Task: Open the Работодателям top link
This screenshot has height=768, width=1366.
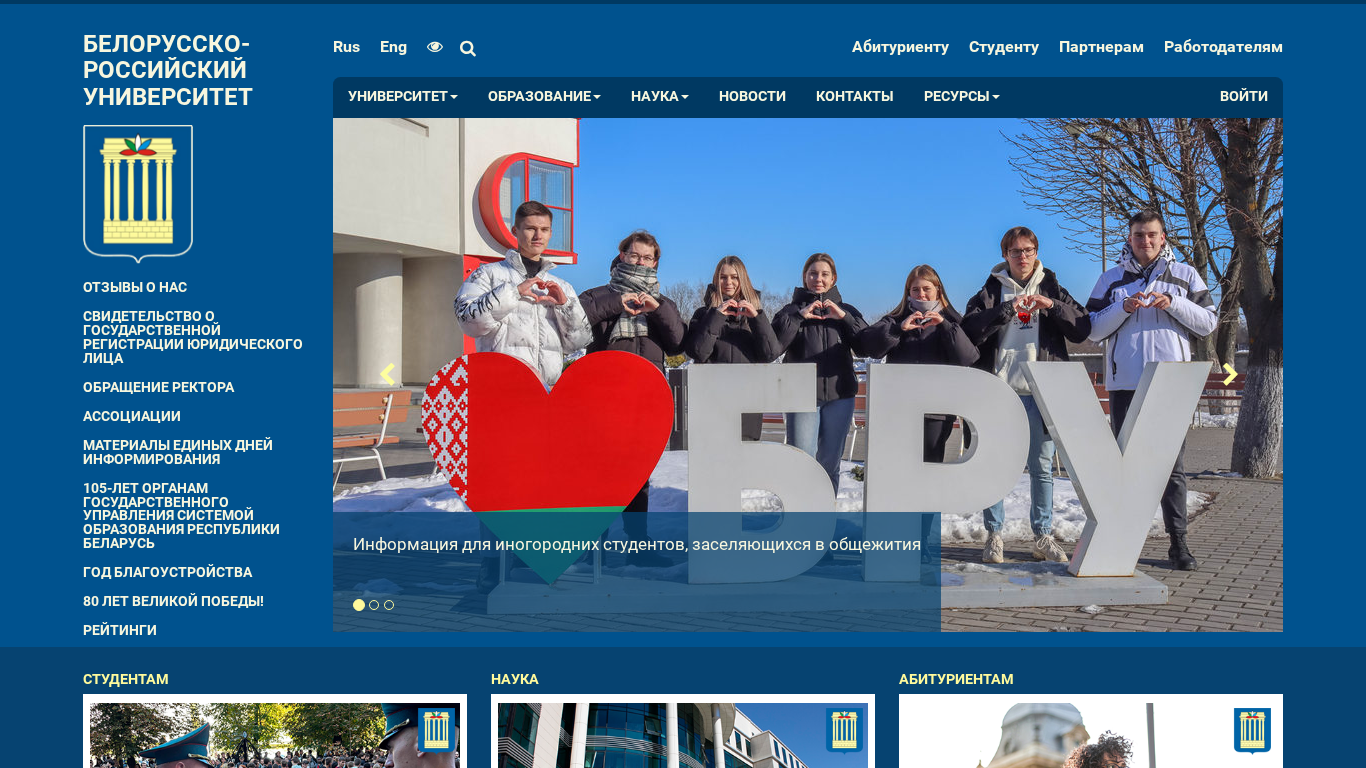Action: pos(1223,47)
